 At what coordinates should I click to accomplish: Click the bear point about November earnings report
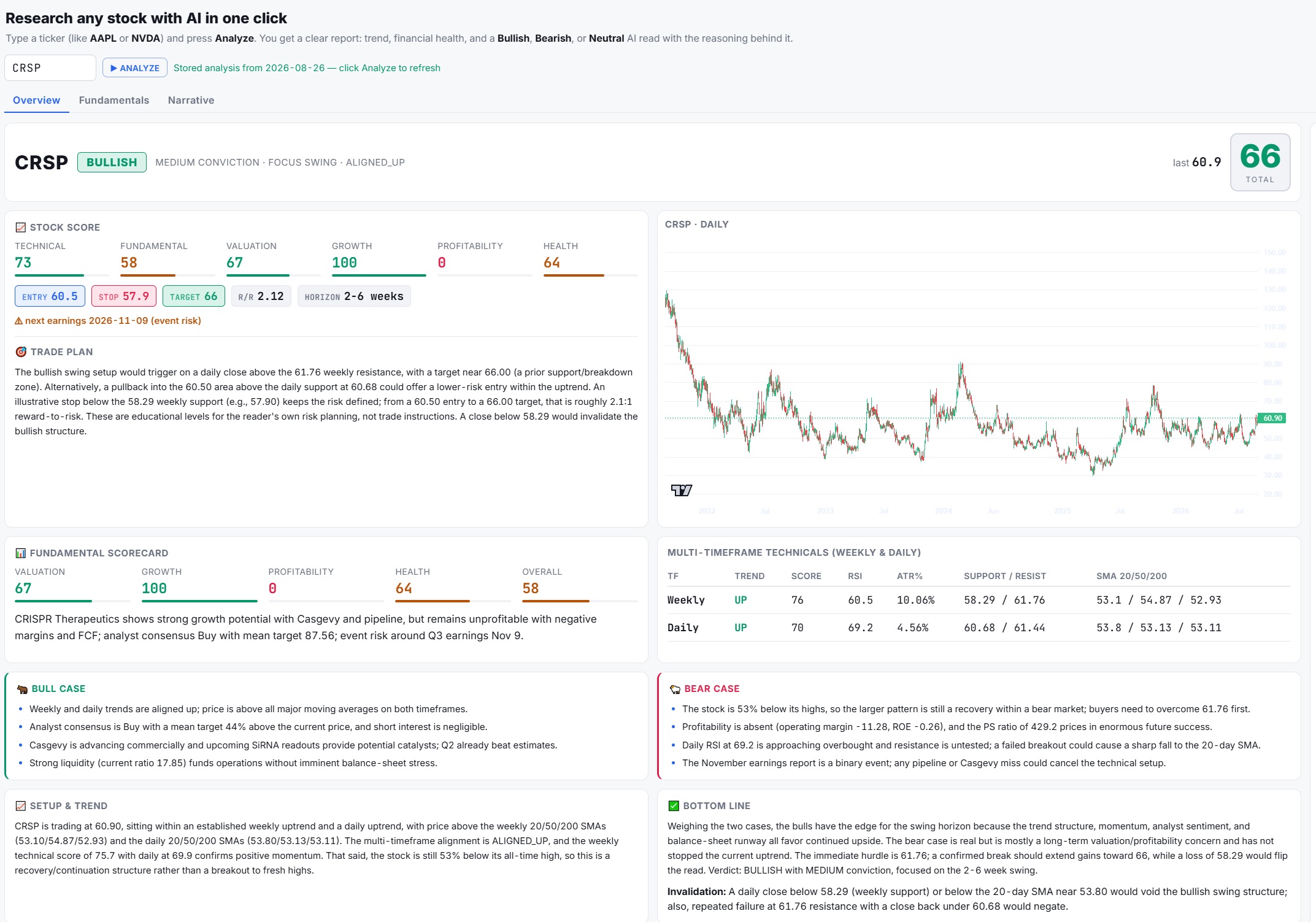924,763
